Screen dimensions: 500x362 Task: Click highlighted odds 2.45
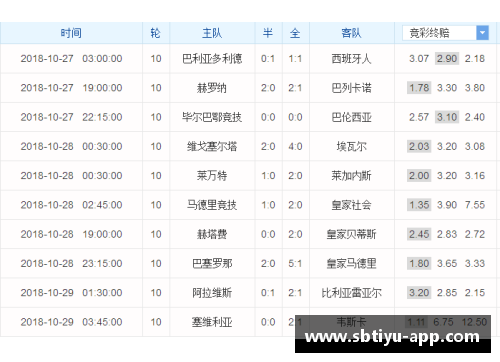click(419, 234)
